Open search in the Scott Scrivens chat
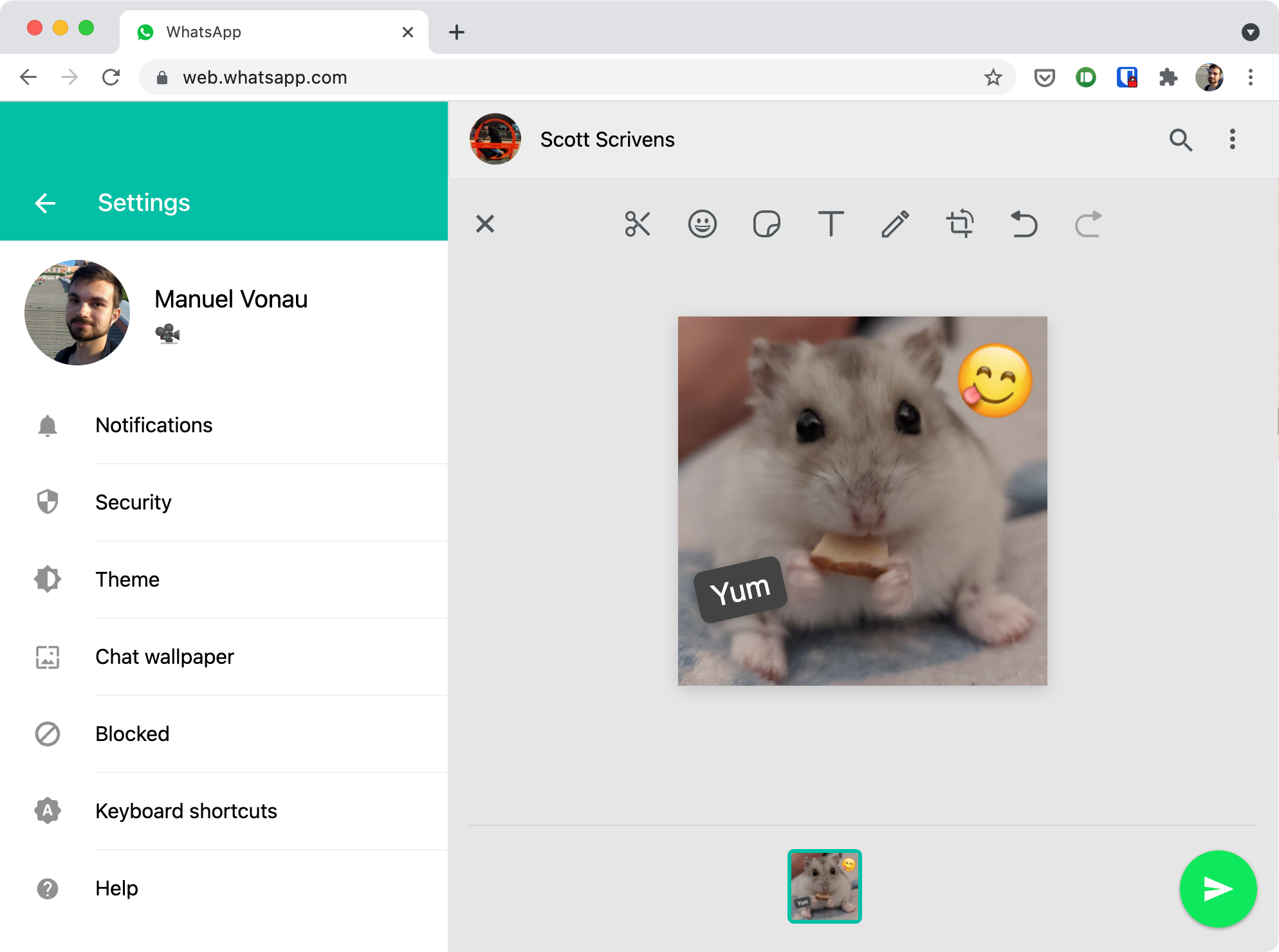This screenshot has width=1279, height=952. click(x=1182, y=140)
